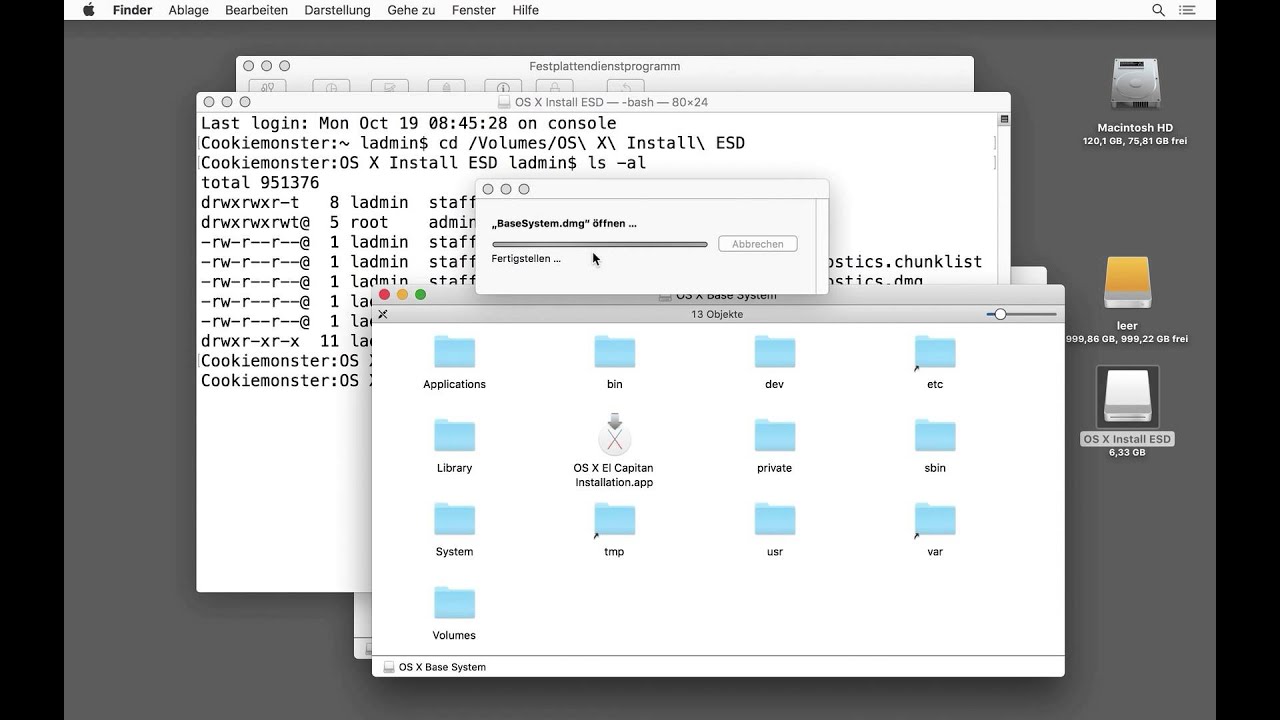Click the Festplattendienstprogramm window title
This screenshot has width=1280, height=720.
[604, 66]
